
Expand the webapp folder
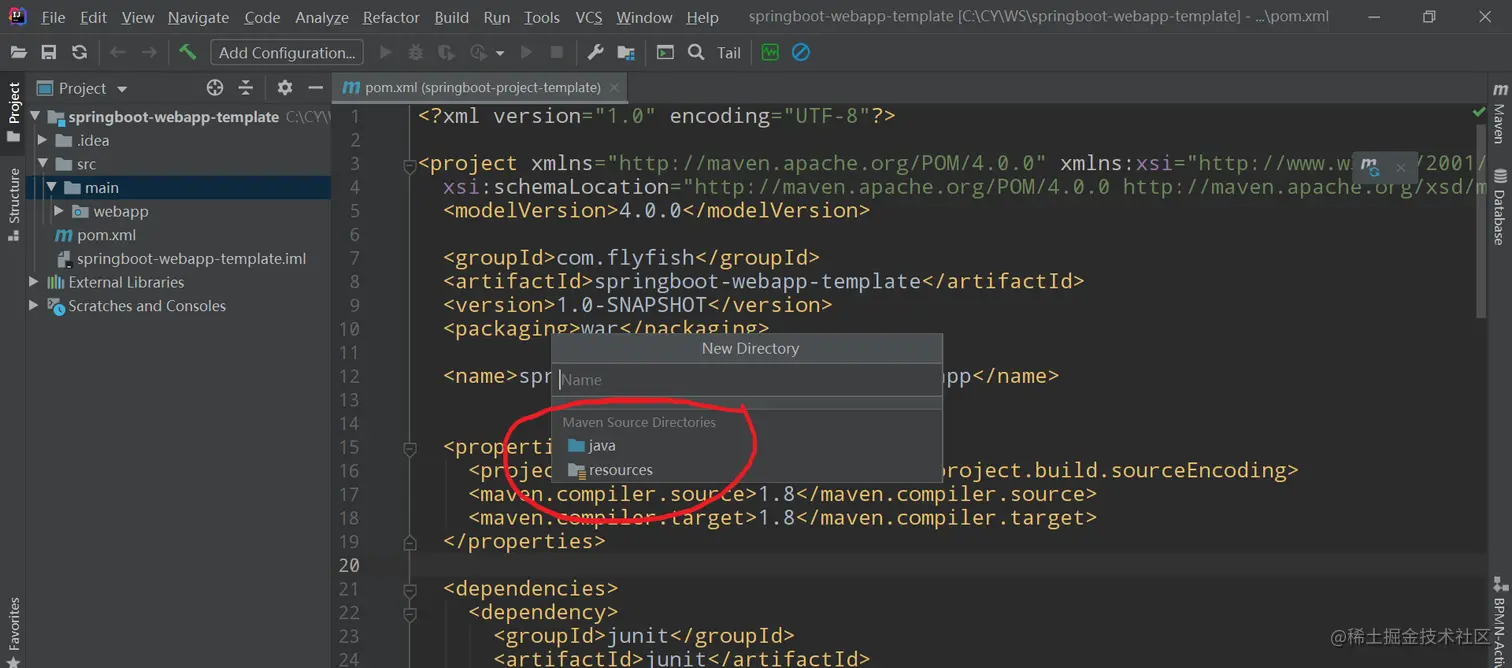[x=59, y=211]
